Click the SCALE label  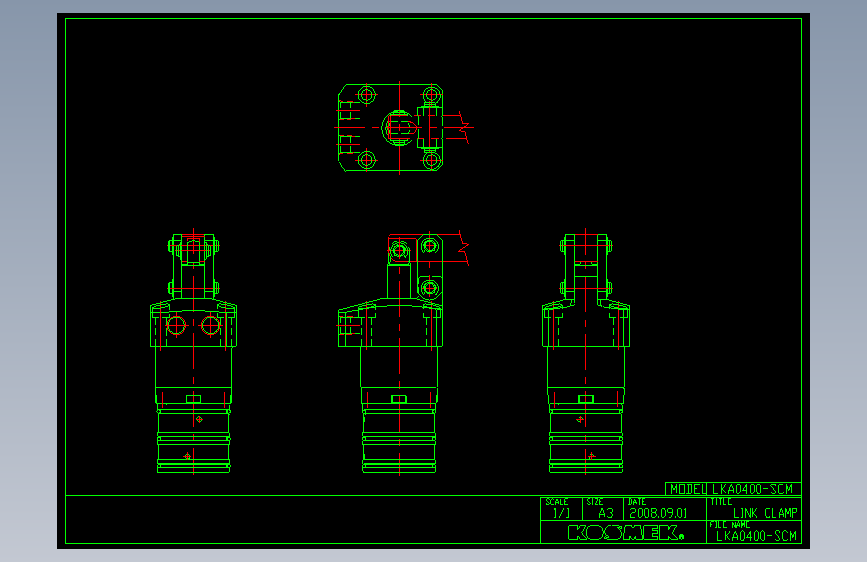pos(556,502)
